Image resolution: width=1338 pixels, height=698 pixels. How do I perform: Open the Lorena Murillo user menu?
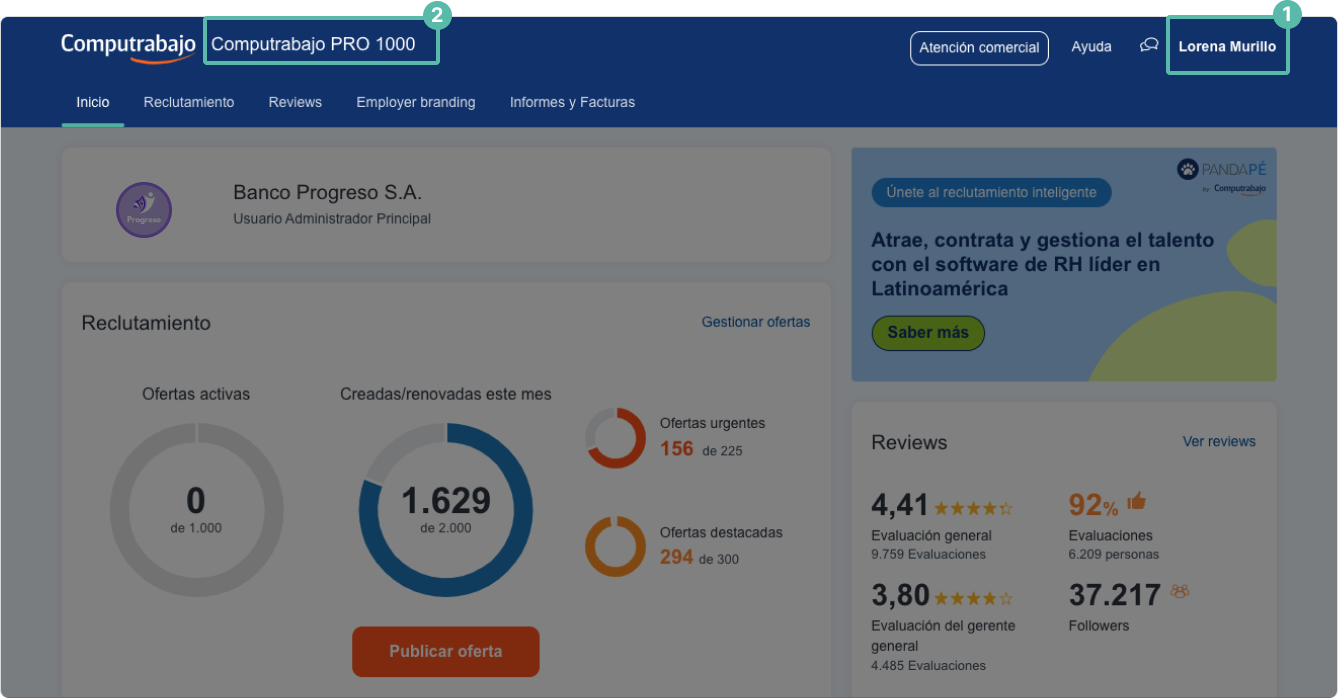[1227, 46]
